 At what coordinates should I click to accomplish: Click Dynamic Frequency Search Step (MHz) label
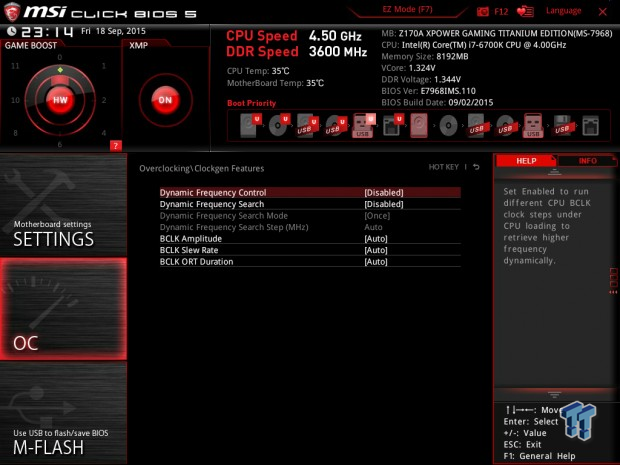[x=234, y=227]
